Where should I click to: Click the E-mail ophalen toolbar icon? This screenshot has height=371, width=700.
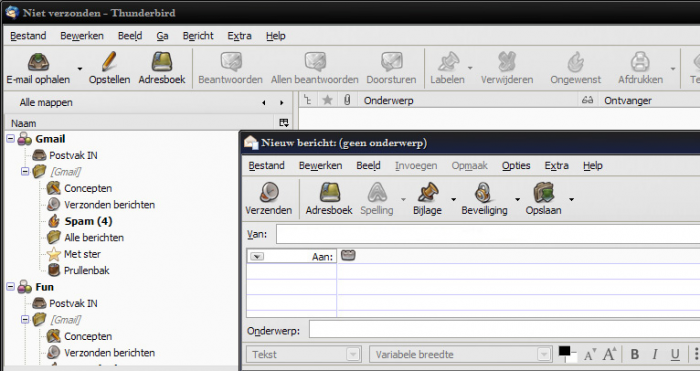(38, 62)
